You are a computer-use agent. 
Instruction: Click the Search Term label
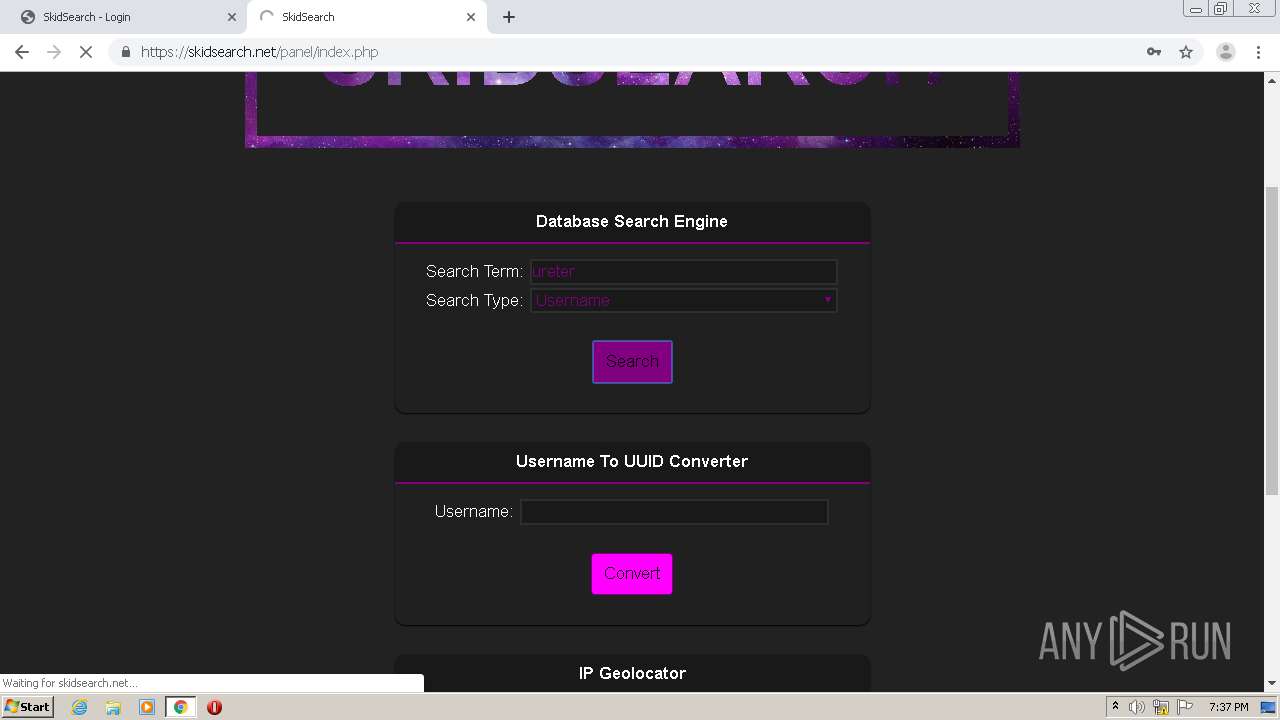click(474, 271)
